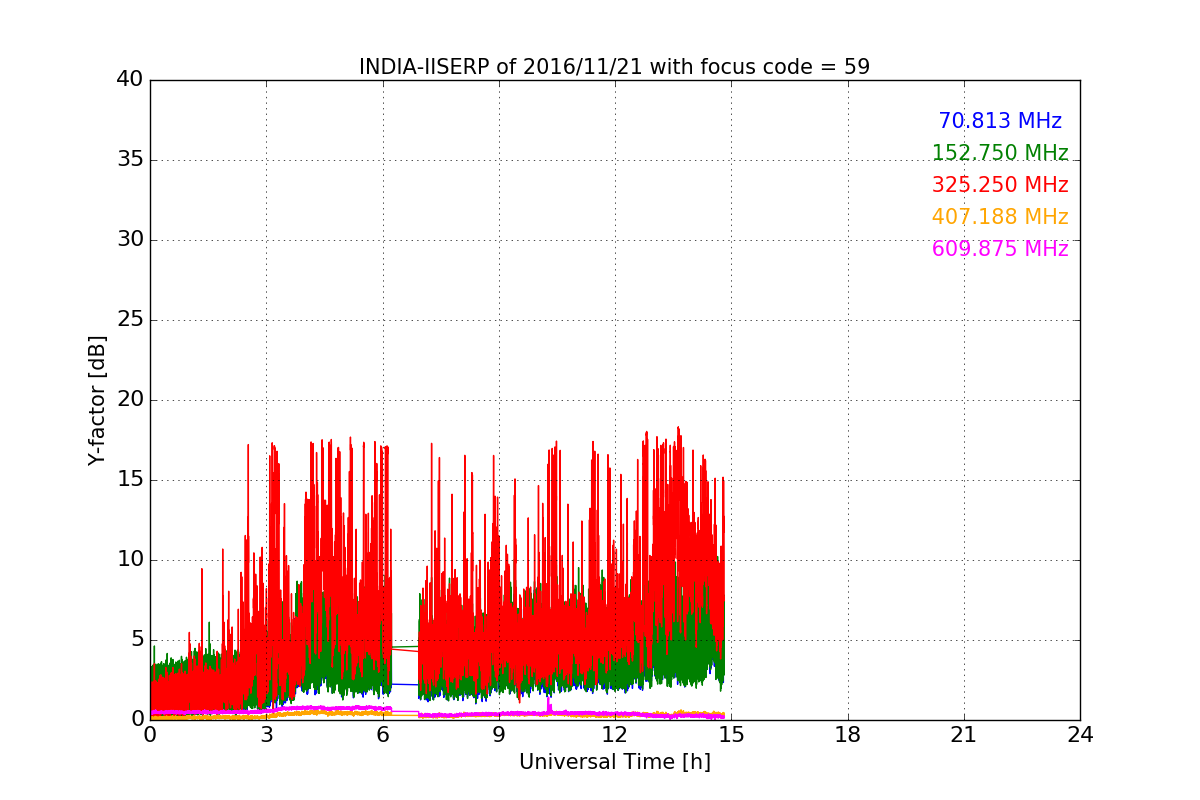
Task: Click the x-axis tick label 6
Action: [x=383, y=735]
